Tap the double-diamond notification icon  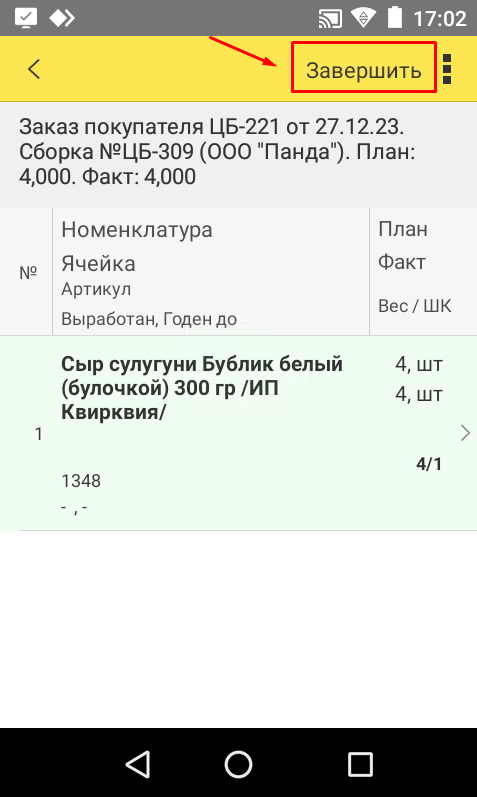point(62,18)
